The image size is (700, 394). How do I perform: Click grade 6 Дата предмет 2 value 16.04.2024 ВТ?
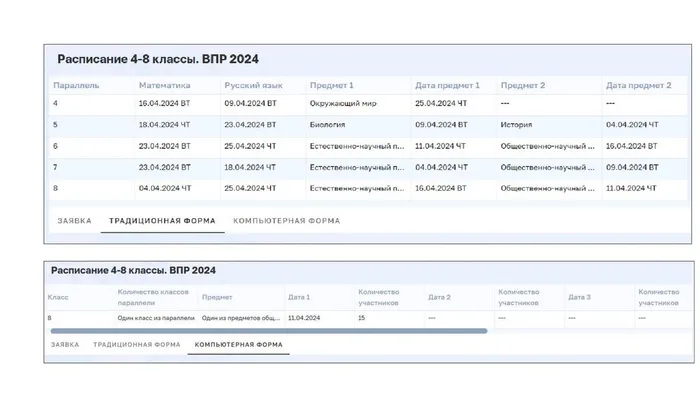coord(631,146)
